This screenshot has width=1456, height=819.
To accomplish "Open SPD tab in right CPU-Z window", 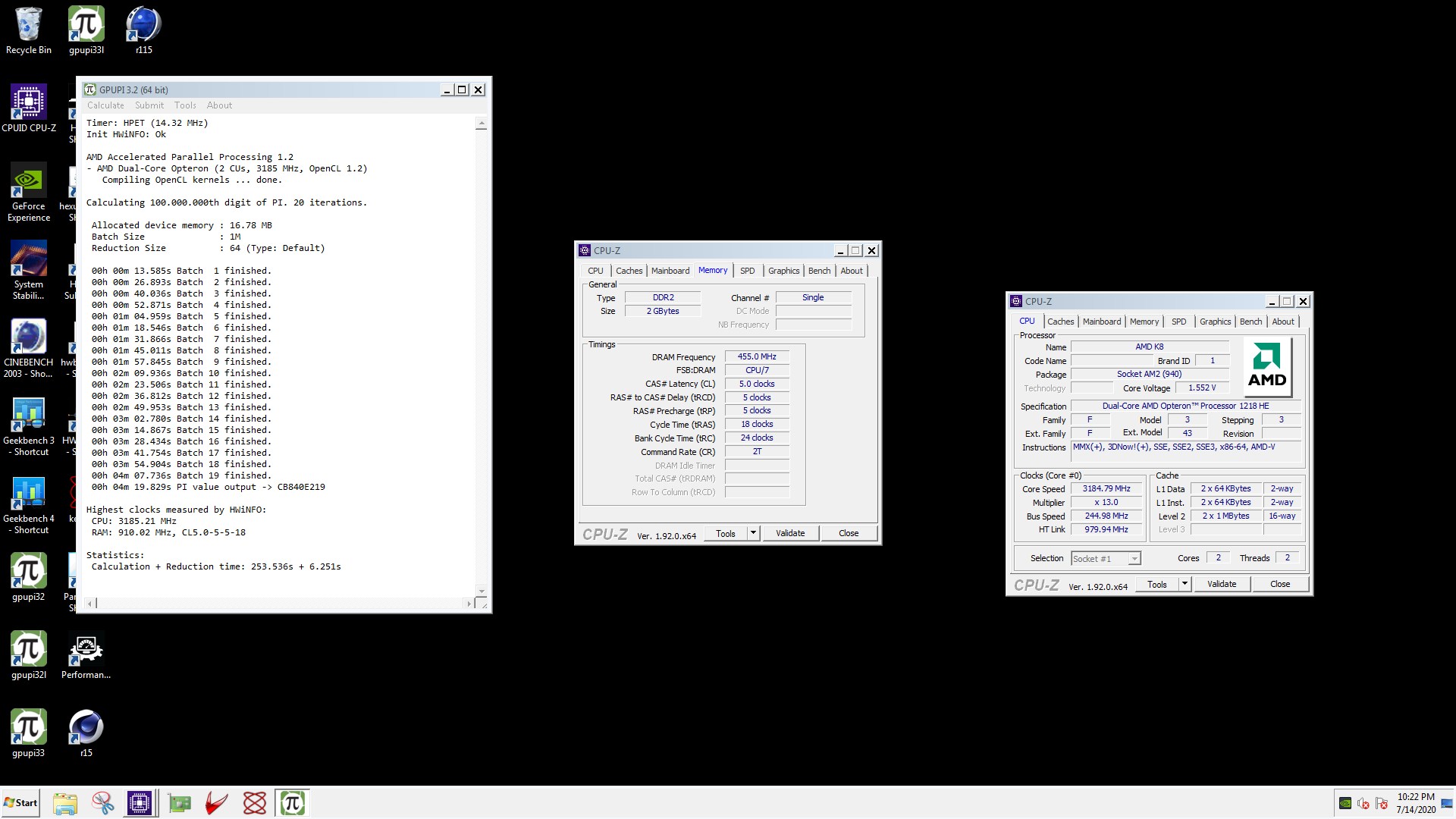I will (1179, 322).
